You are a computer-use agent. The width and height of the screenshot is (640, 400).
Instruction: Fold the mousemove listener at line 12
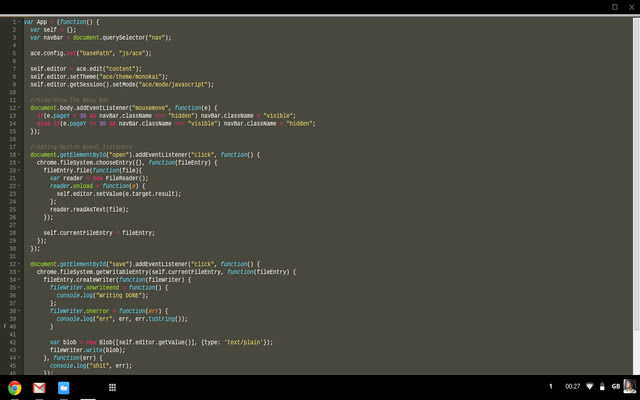19,108
